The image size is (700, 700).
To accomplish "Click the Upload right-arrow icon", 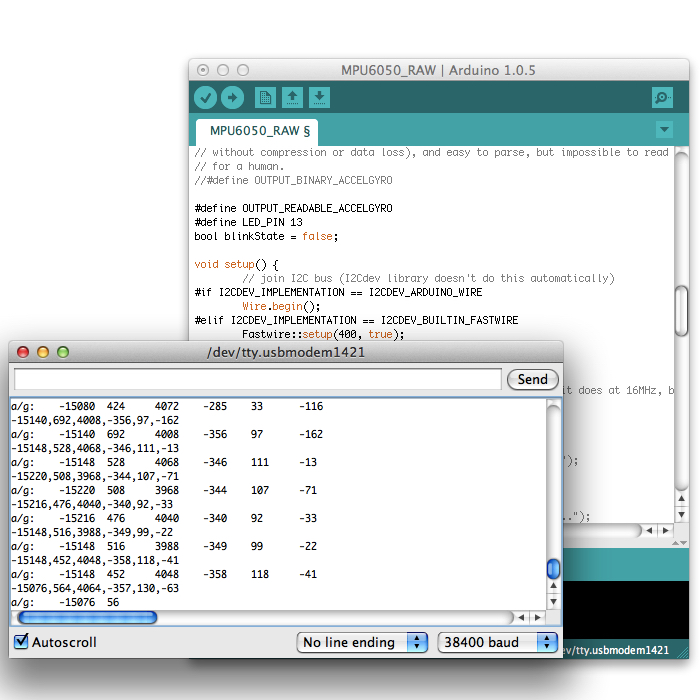I will [x=233, y=97].
